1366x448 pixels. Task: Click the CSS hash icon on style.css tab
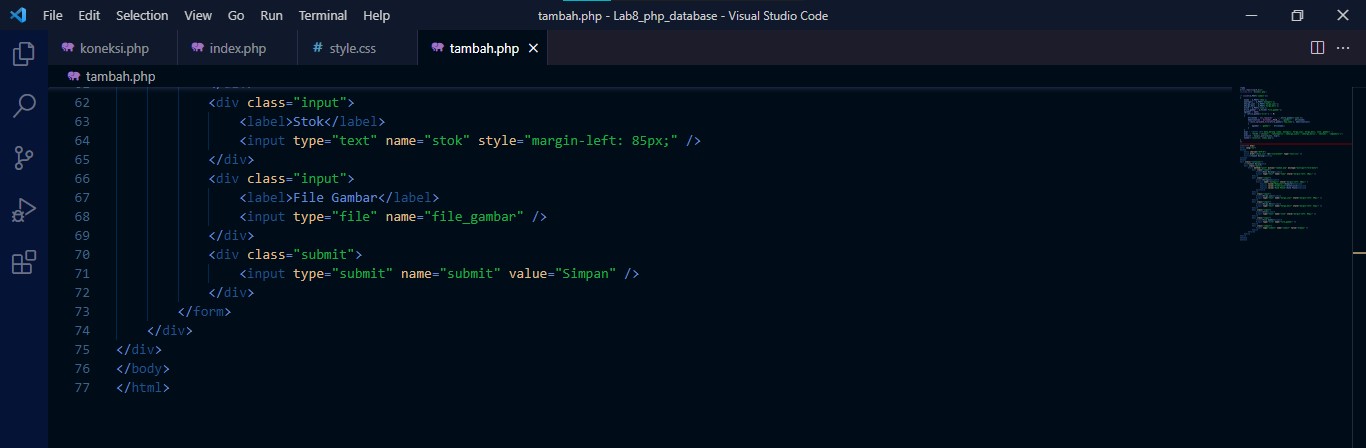(x=318, y=48)
